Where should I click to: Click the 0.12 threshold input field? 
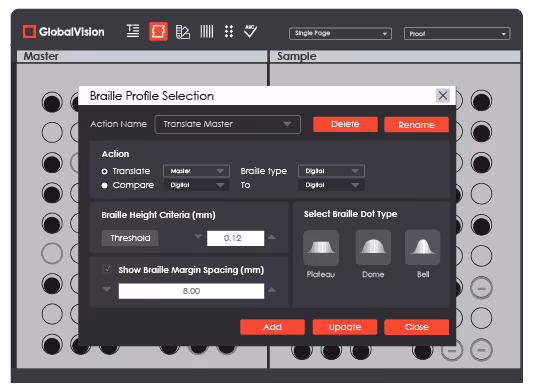pyautogui.click(x=236, y=238)
